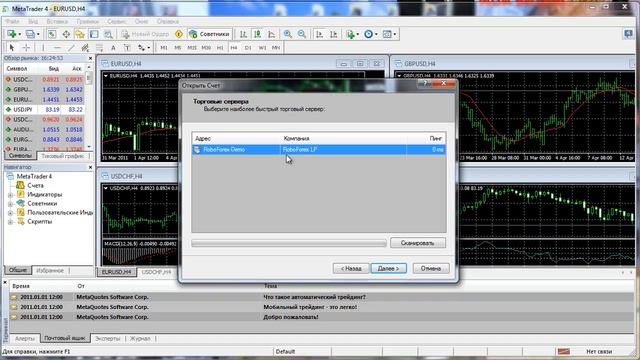The width and height of the screenshot is (640, 360).
Task: Open the Вставка menu
Action: 57,21
